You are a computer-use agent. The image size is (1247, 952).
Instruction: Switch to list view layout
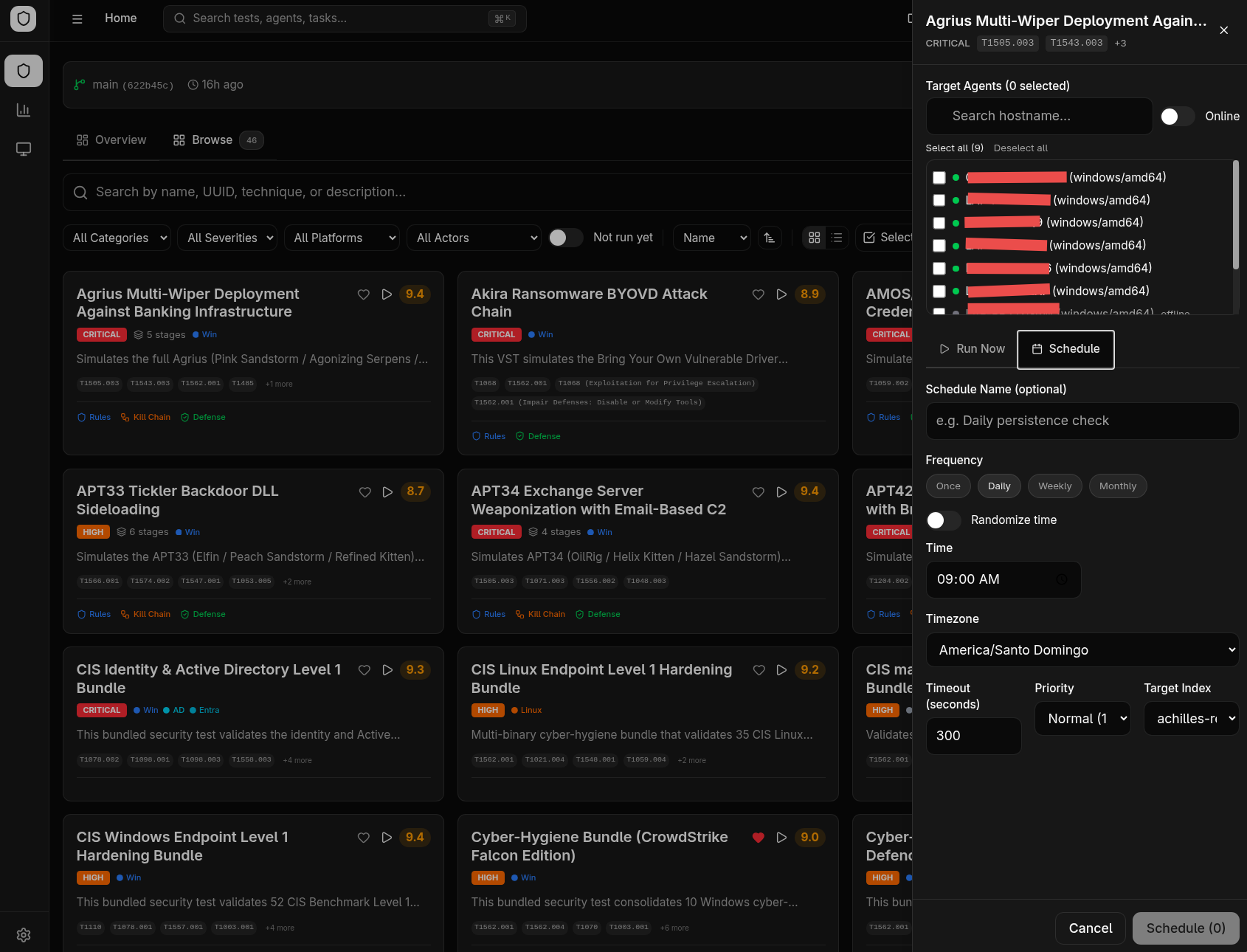837,238
